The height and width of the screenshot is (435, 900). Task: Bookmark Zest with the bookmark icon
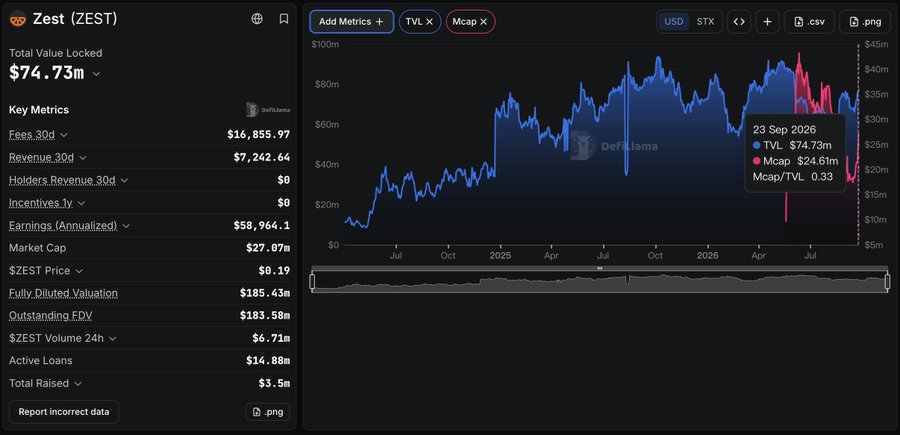(x=284, y=19)
